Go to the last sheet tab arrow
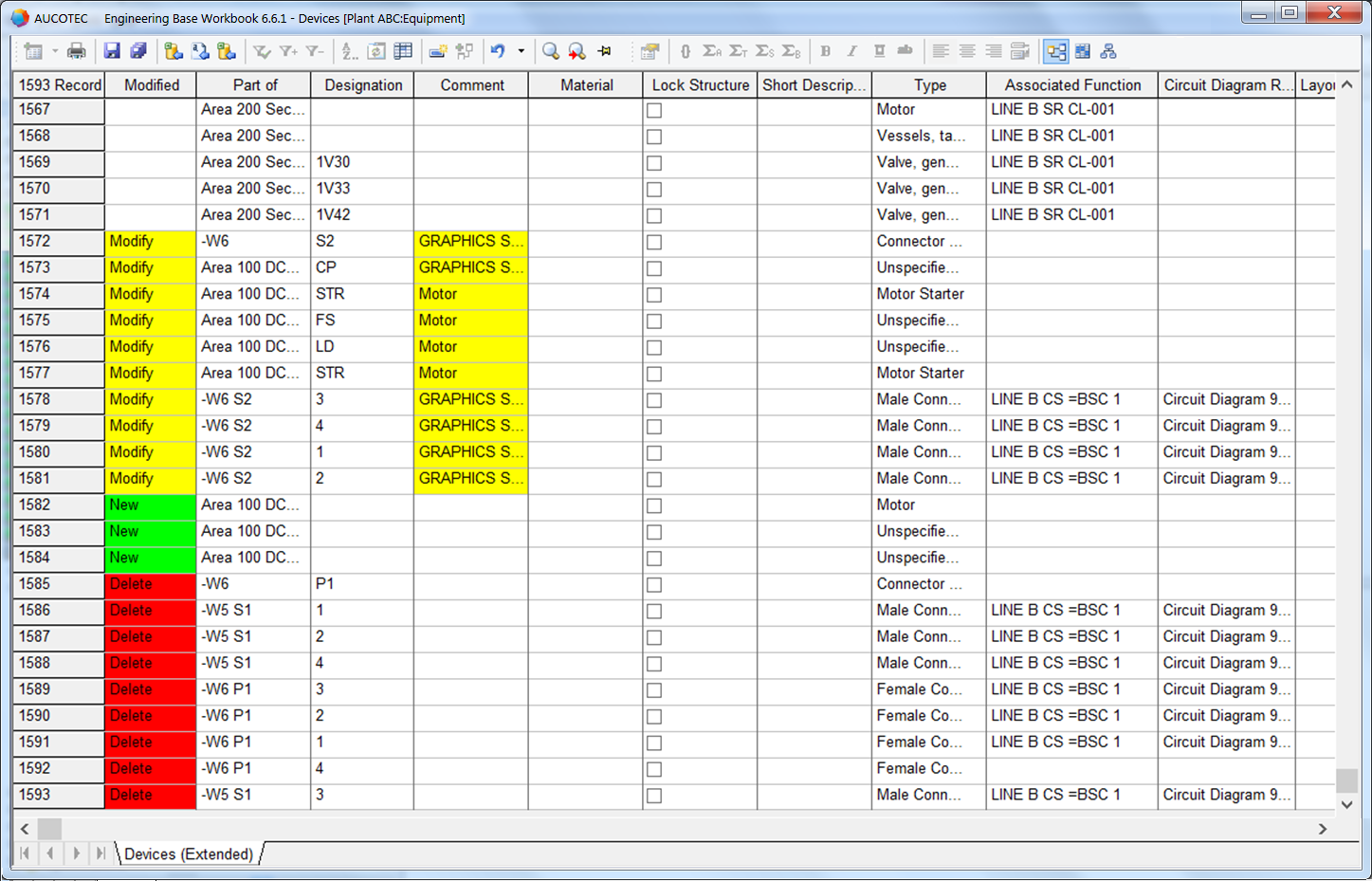Viewport: 1372px width, 881px height. [101, 853]
